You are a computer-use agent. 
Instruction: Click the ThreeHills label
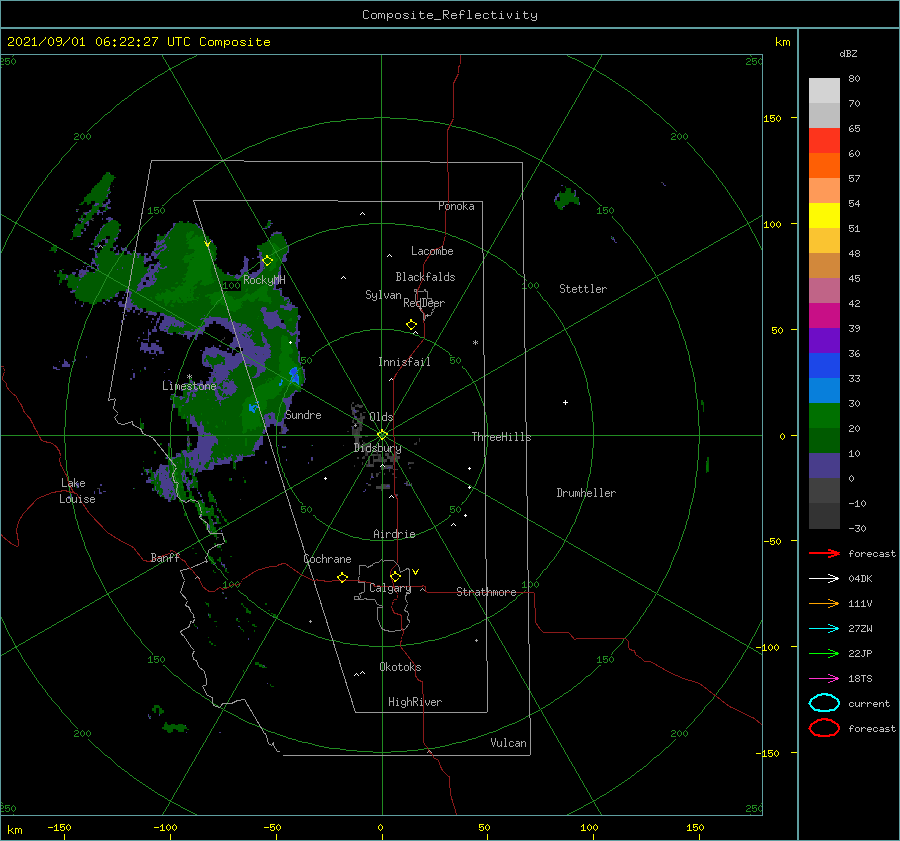[x=502, y=437]
